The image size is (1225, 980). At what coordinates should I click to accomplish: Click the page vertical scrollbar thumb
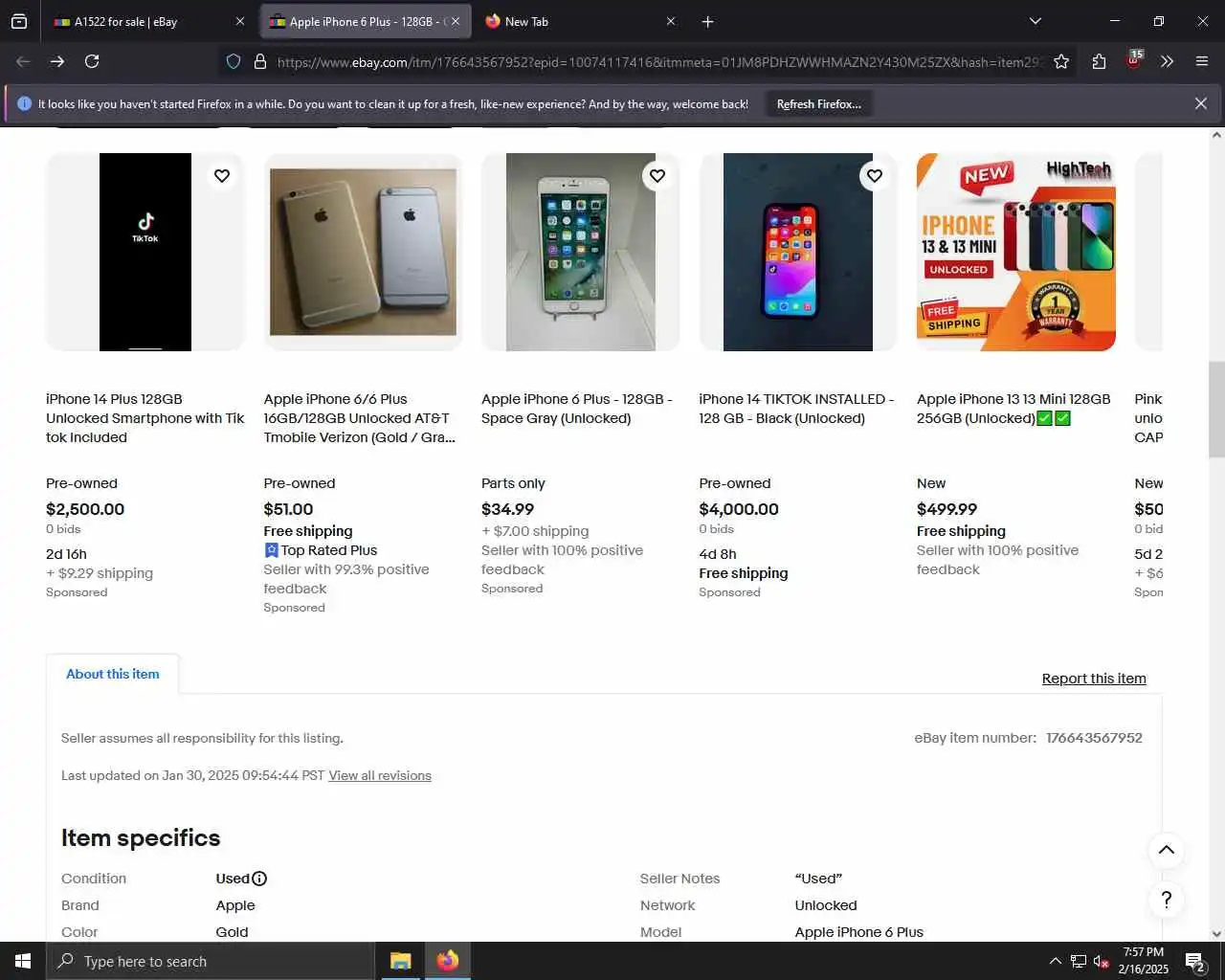[1216, 410]
